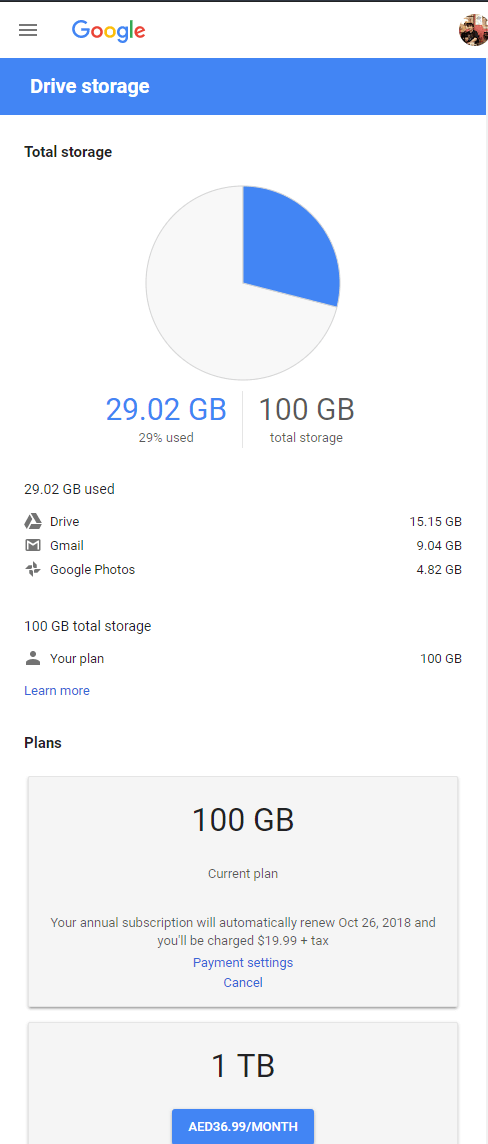
Task: Select the AED36.99/MONTH plan button
Action: [x=243, y=1126]
